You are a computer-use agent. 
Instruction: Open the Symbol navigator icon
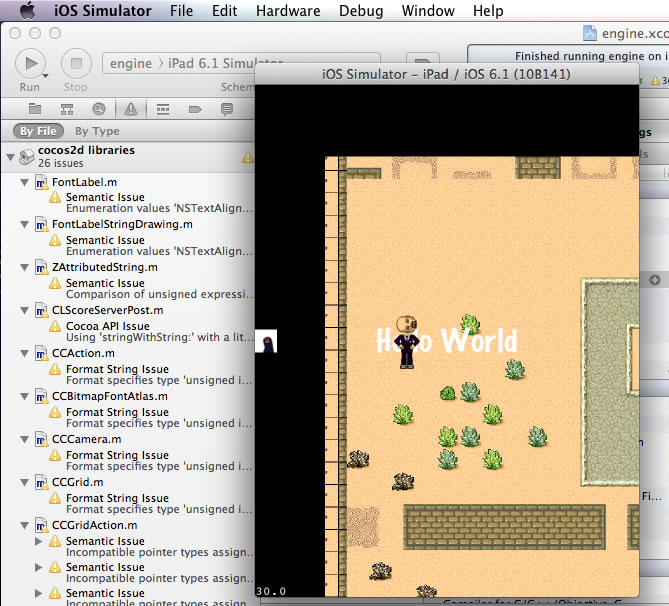66,108
